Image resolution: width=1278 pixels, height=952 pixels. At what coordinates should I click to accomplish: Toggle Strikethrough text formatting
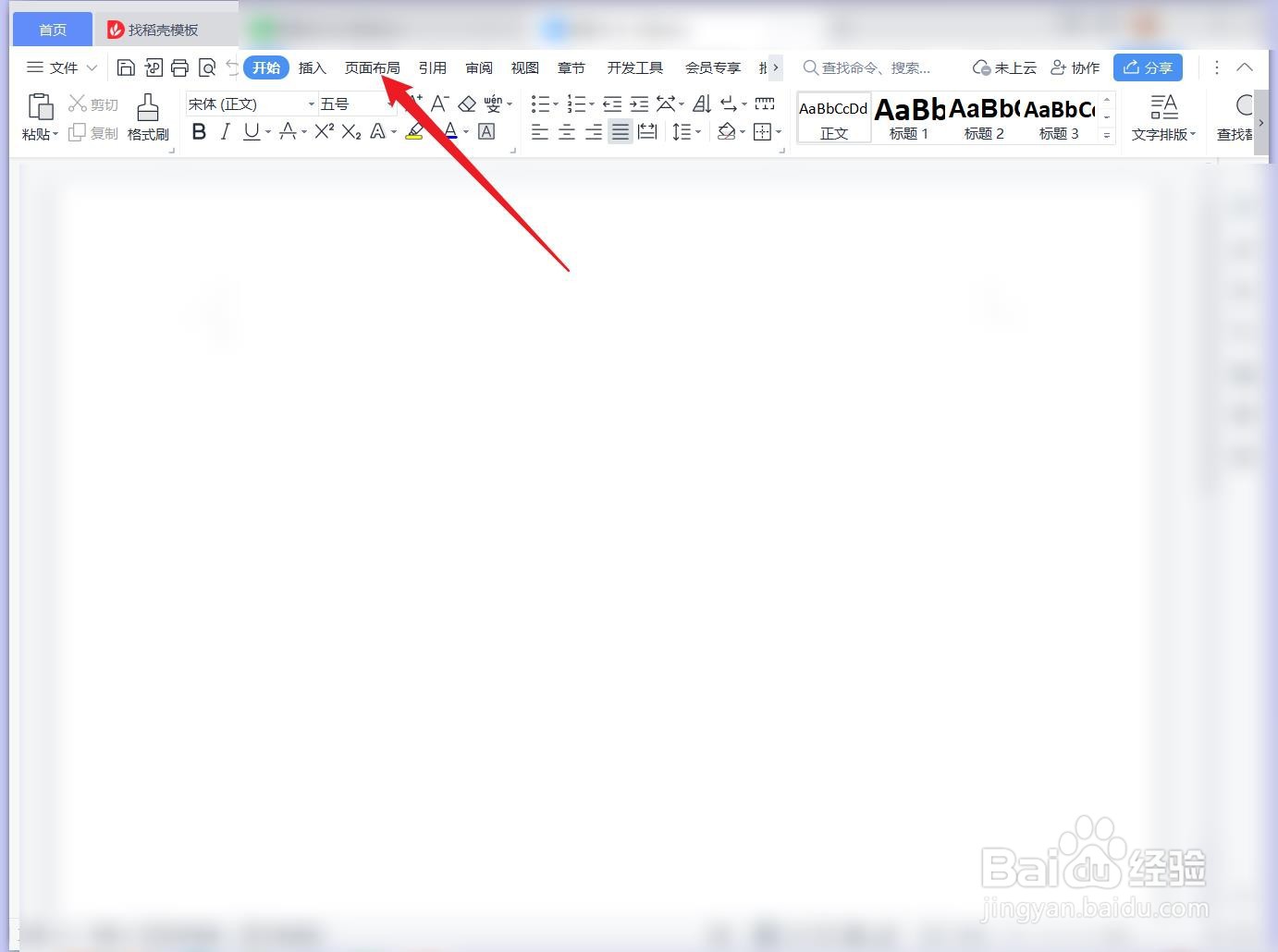pos(288,132)
